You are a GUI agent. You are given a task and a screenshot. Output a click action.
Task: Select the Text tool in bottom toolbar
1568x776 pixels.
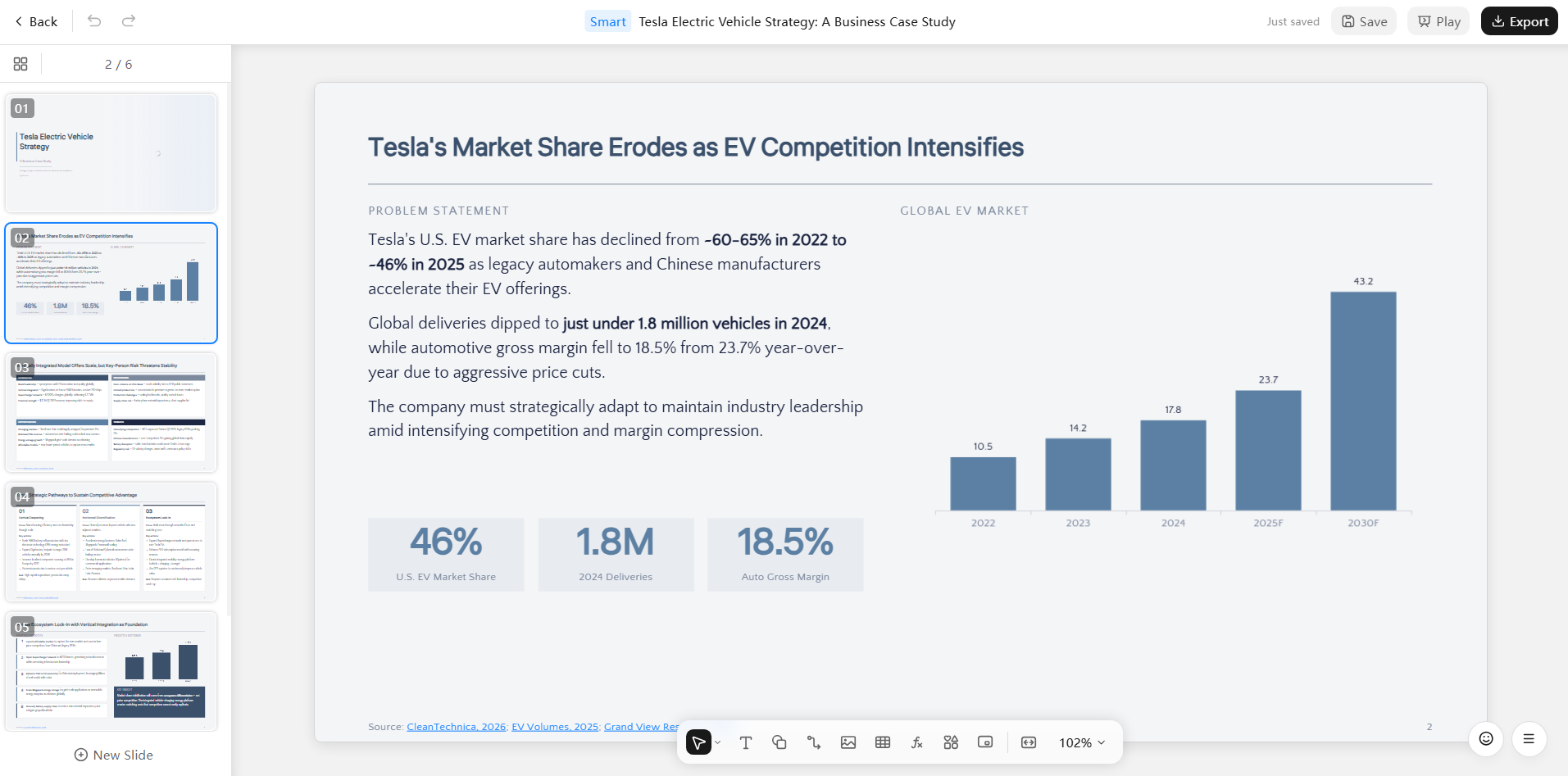(745, 742)
